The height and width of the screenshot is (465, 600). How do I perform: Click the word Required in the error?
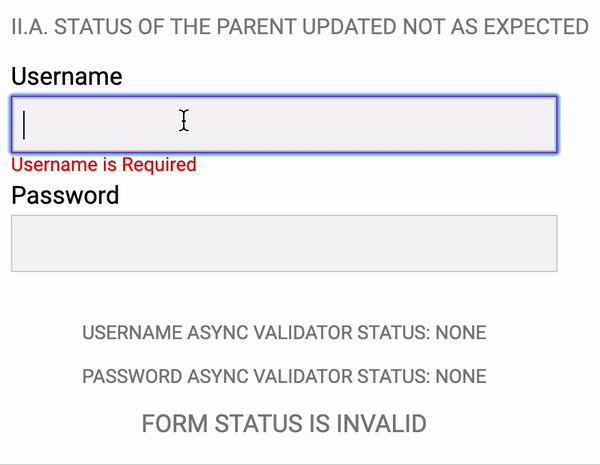159,165
